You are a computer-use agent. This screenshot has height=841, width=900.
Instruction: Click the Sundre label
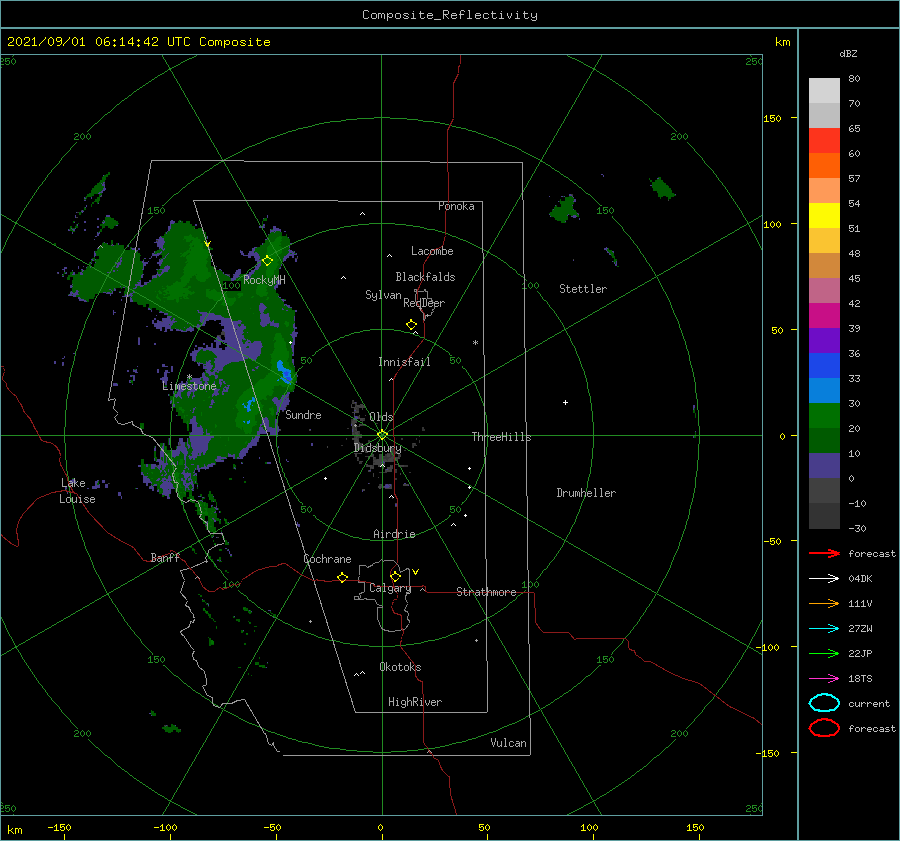pyautogui.click(x=303, y=414)
